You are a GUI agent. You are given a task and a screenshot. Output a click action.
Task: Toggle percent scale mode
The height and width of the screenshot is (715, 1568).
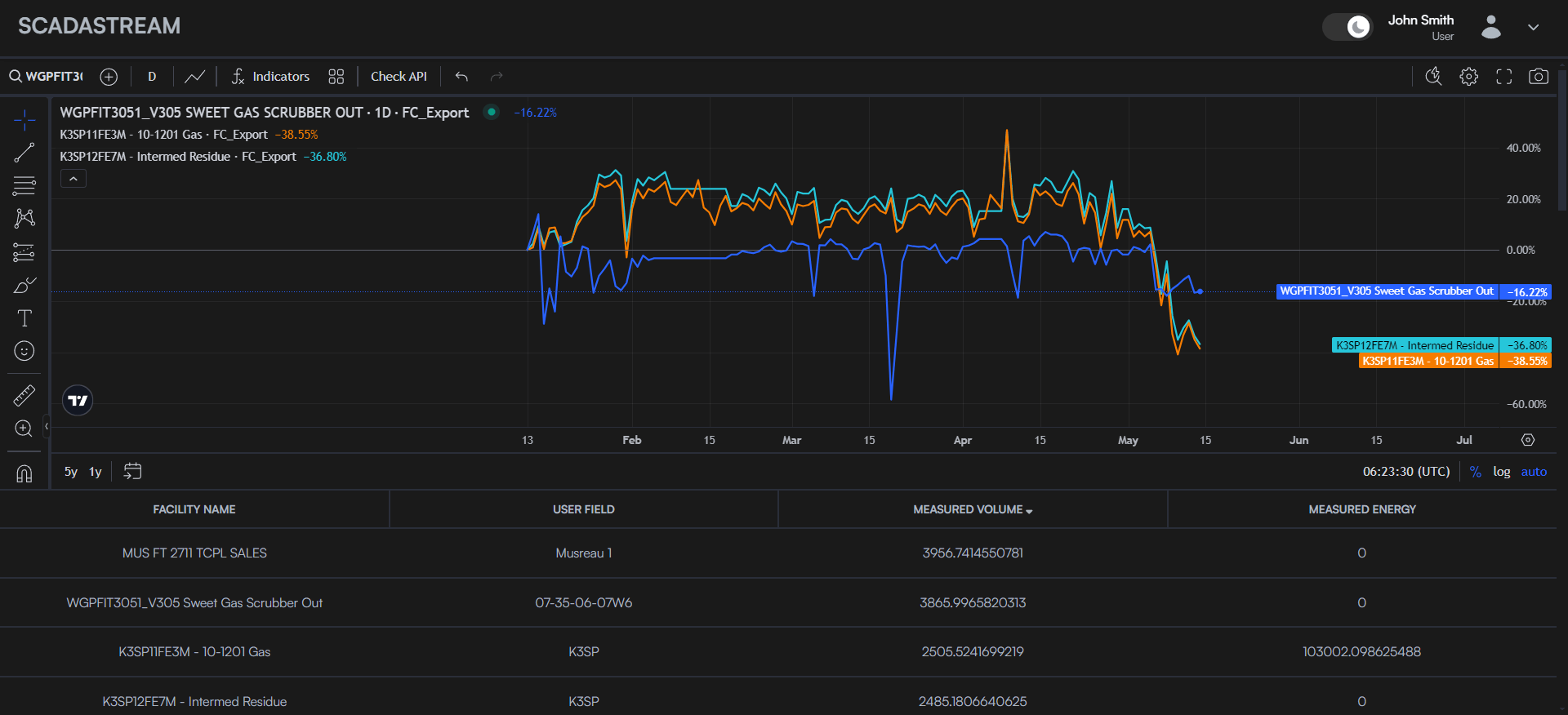1475,472
